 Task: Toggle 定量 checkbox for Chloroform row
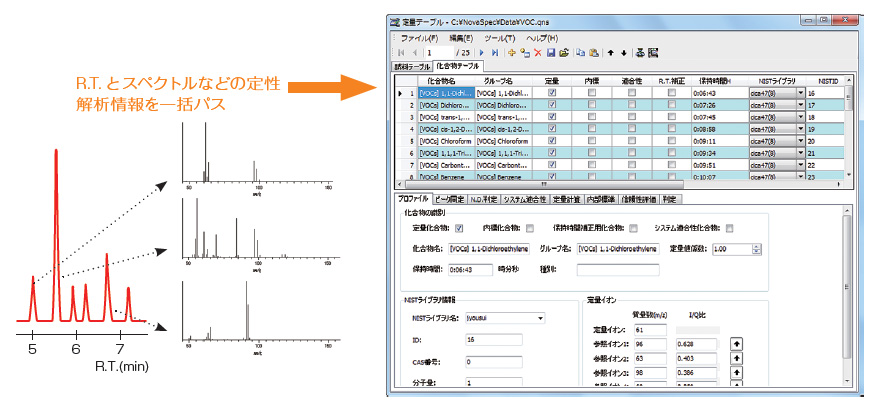tap(552, 142)
